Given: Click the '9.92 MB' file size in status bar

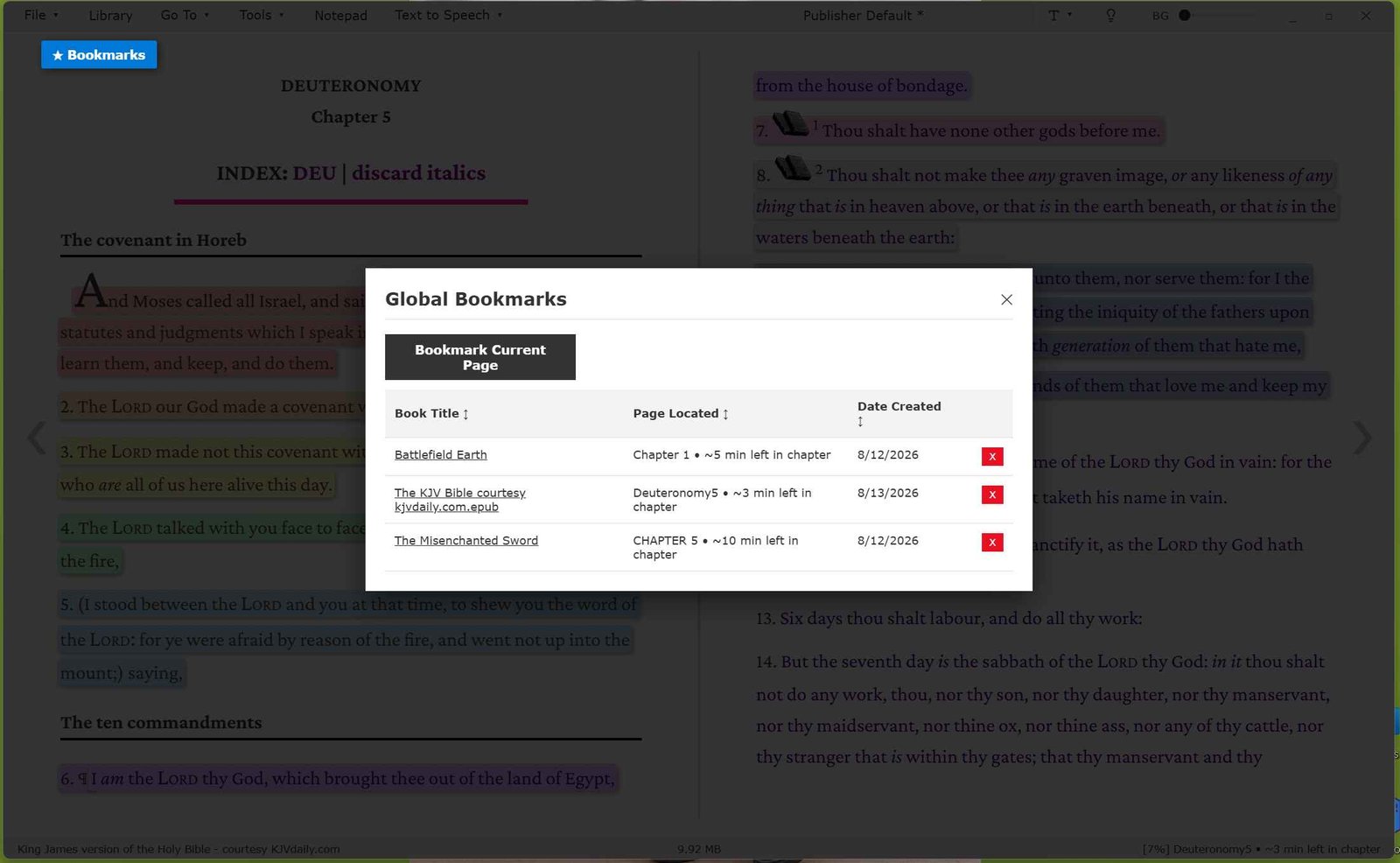Looking at the screenshot, I should tap(698, 849).
